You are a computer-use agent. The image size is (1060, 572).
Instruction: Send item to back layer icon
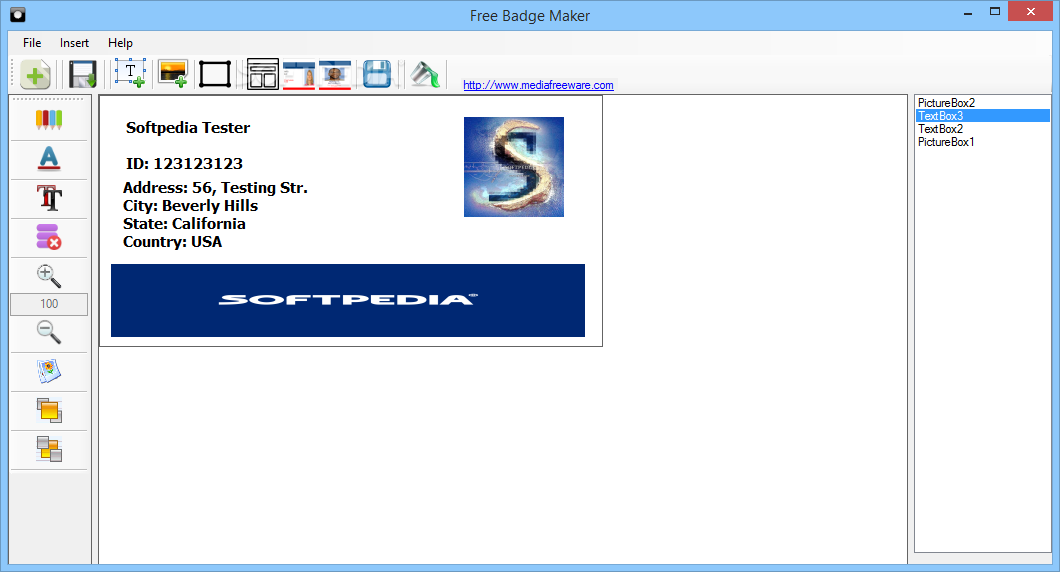pyautogui.click(x=49, y=449)
